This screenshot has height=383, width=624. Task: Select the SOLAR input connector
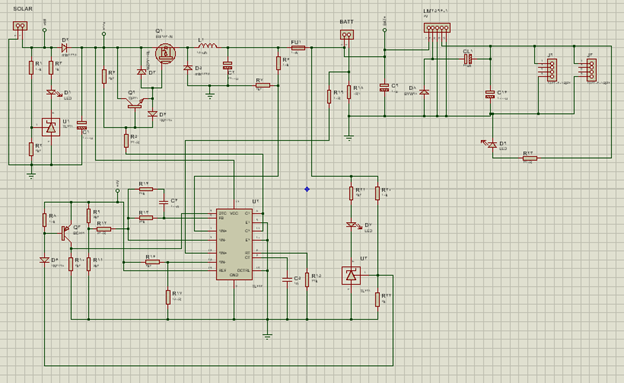[x=20, y=26]
